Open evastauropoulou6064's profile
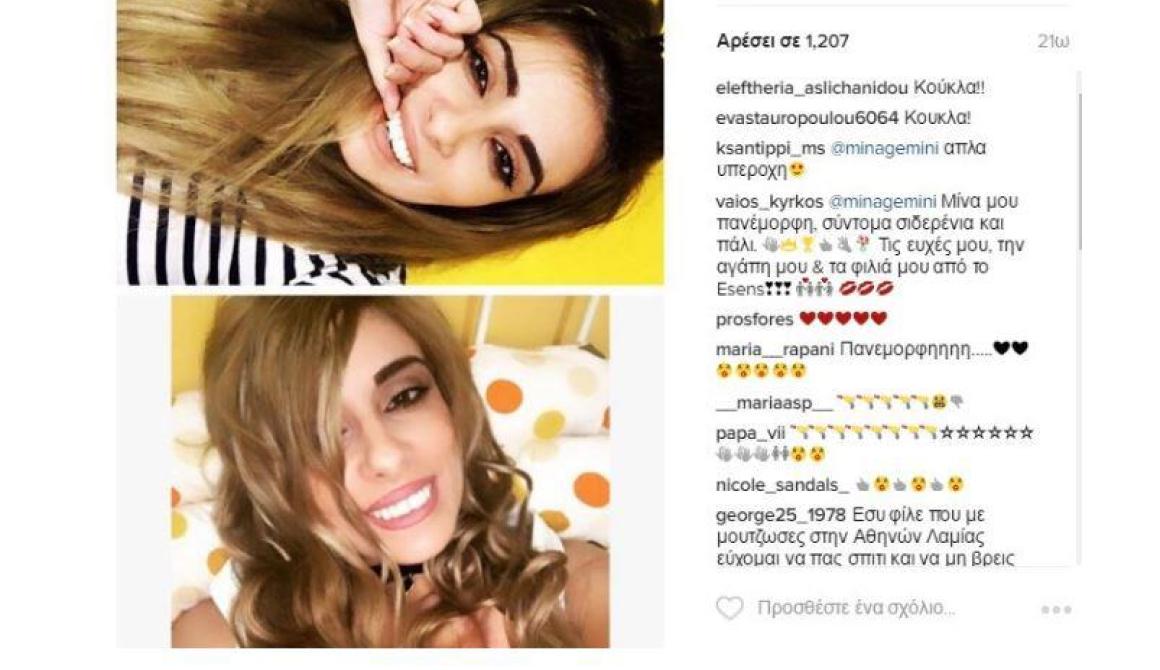 tap(807, 118)
